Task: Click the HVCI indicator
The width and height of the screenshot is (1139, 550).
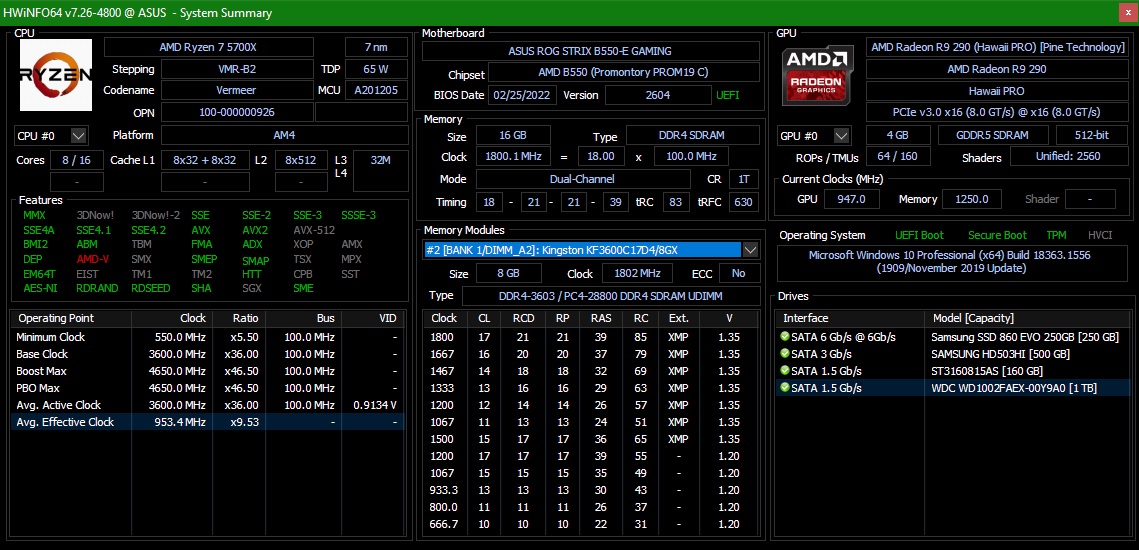Action: coord(1100,235)
